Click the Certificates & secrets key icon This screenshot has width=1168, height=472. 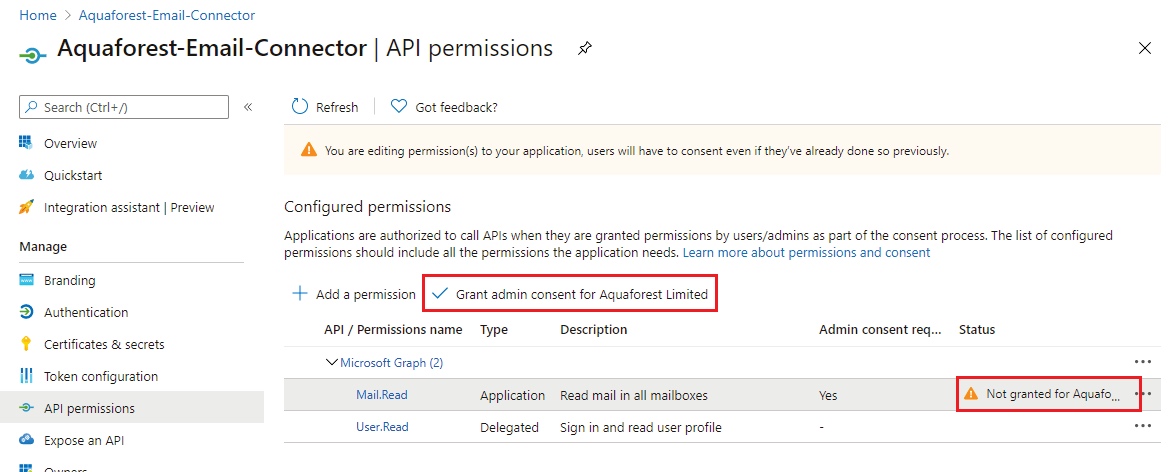pos(27,344)
